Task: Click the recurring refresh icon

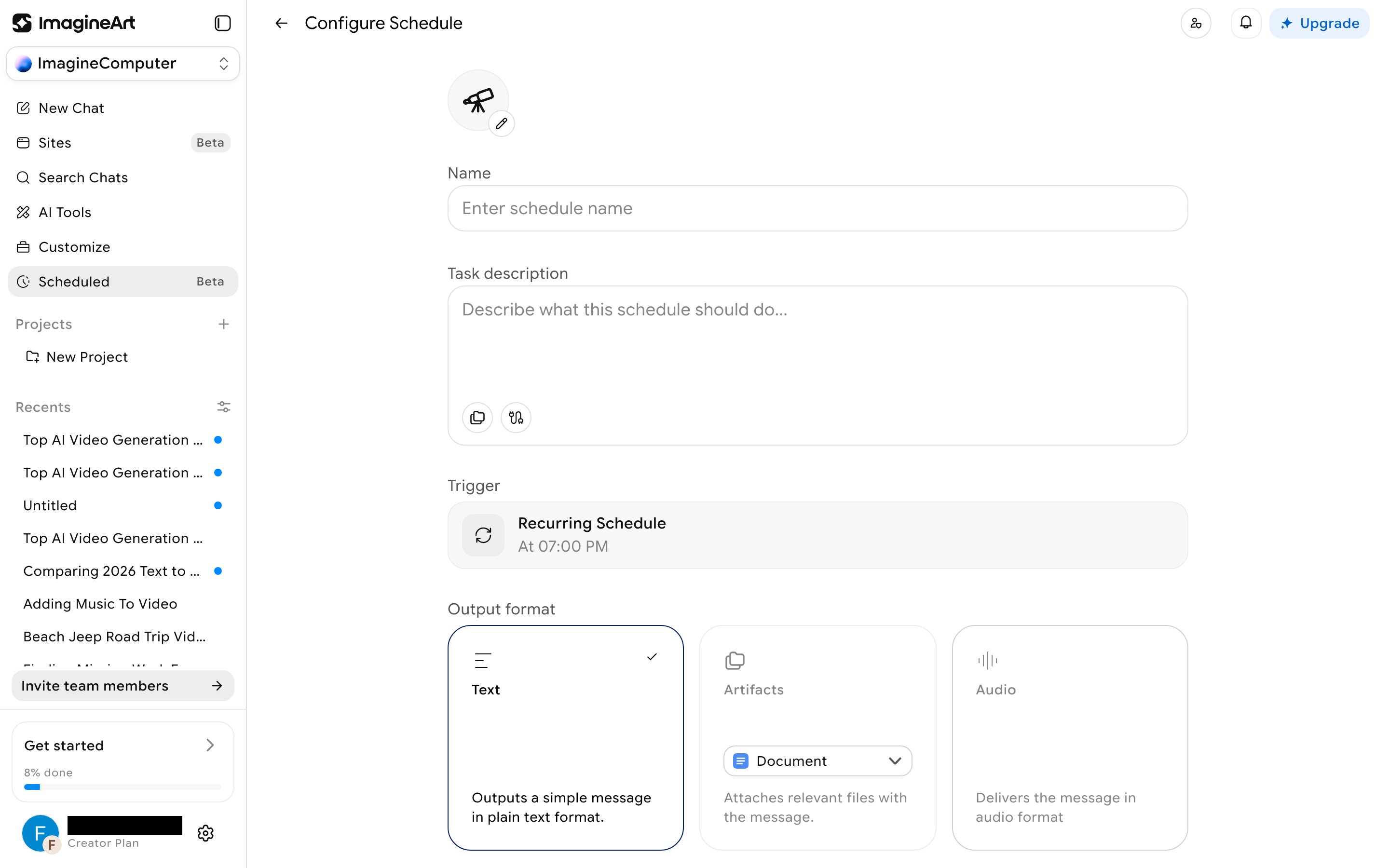Action: tap(483, 535)
